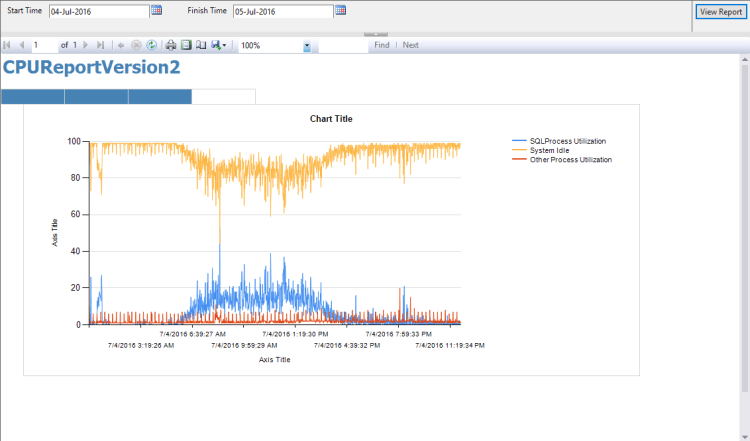Click the Refresh report icon
750x441 pixels.
[x=151, y=46]
